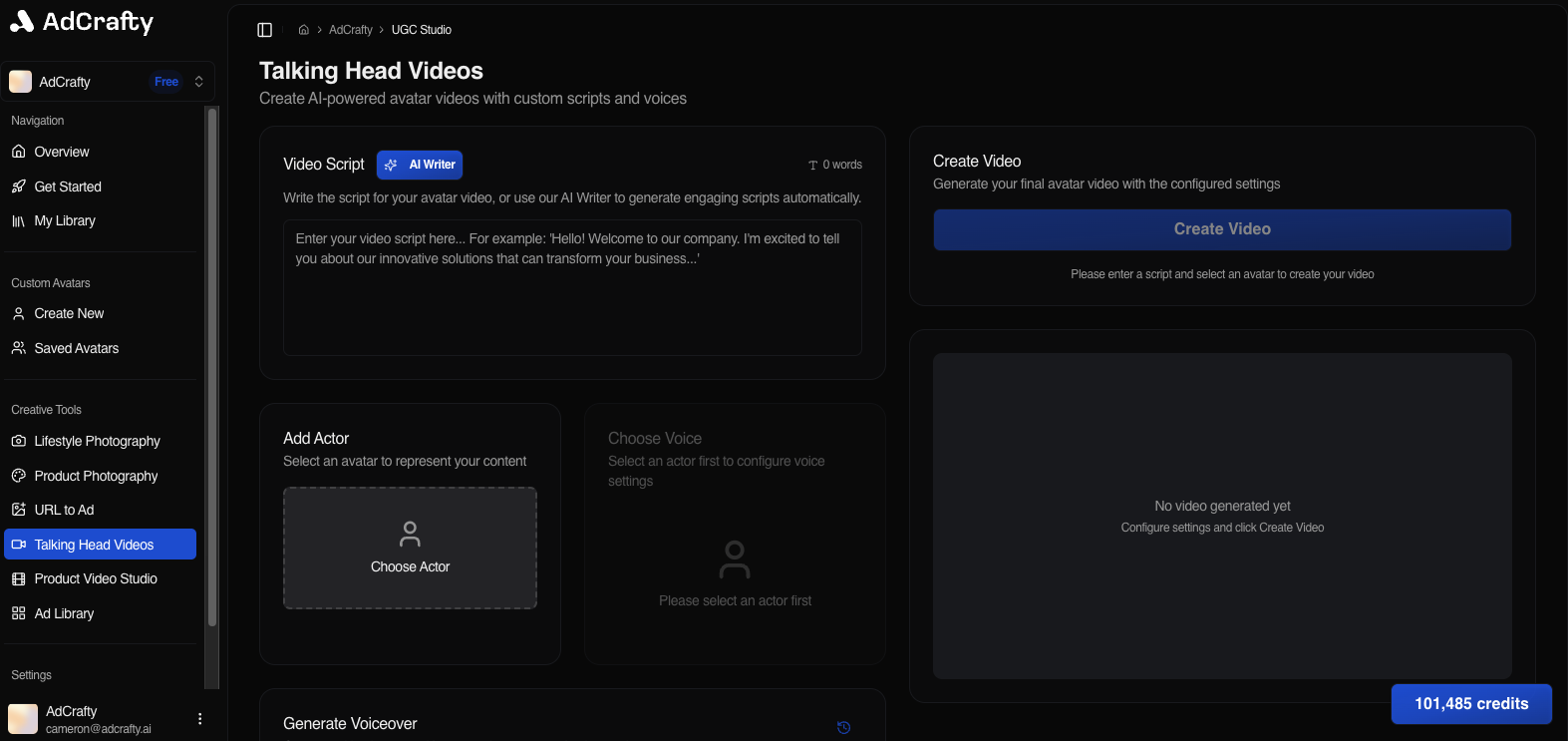The height and width of the screenshot is (741, 1568).
Task: Click the Settings section label
Action: [x=31, y=675]
